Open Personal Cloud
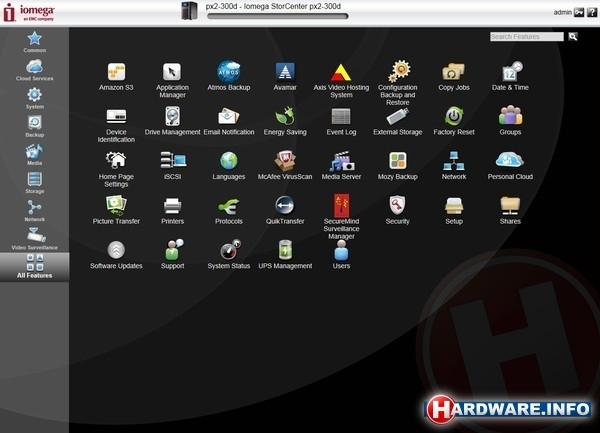 click(x=510, y=166)
